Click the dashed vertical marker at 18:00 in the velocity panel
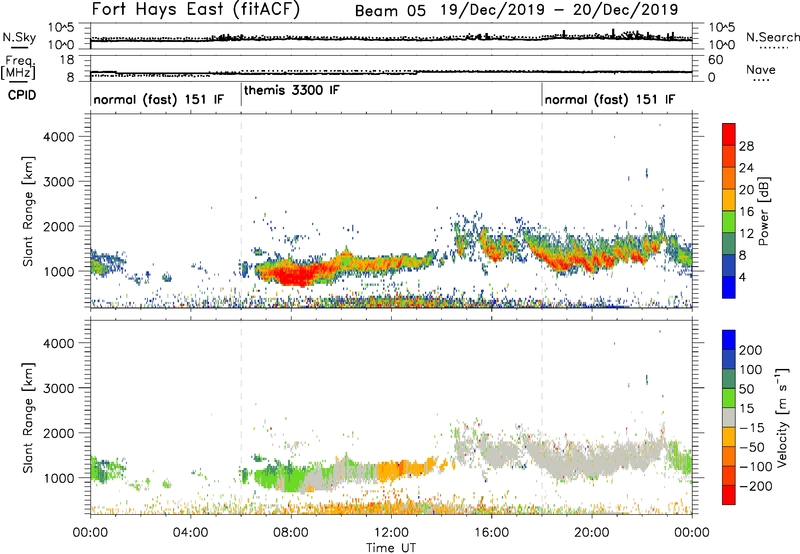Viewport: 800px width, 554px height. tap(542, 417)
